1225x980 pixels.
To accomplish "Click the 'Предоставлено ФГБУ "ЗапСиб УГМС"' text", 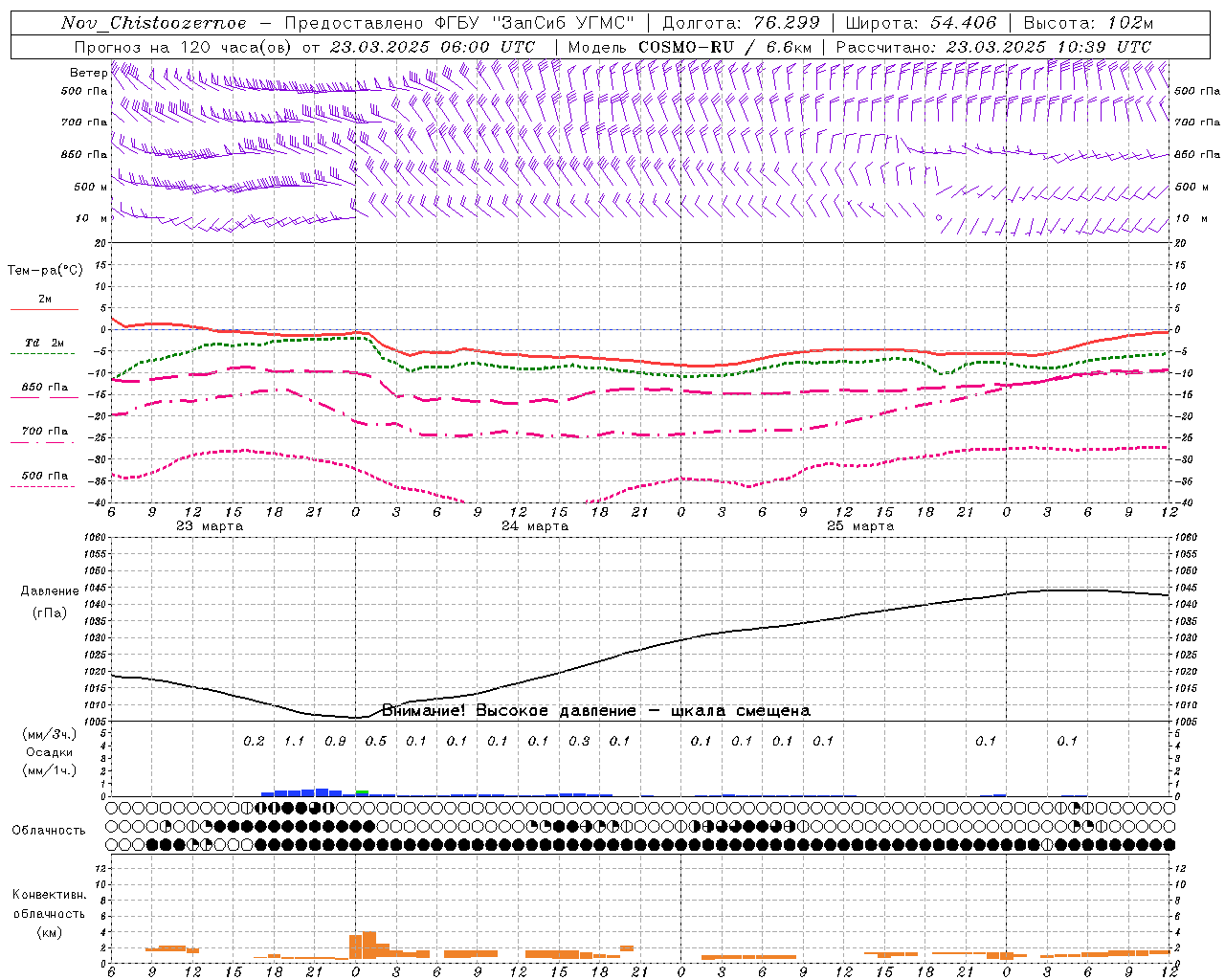I will point(460,23).
